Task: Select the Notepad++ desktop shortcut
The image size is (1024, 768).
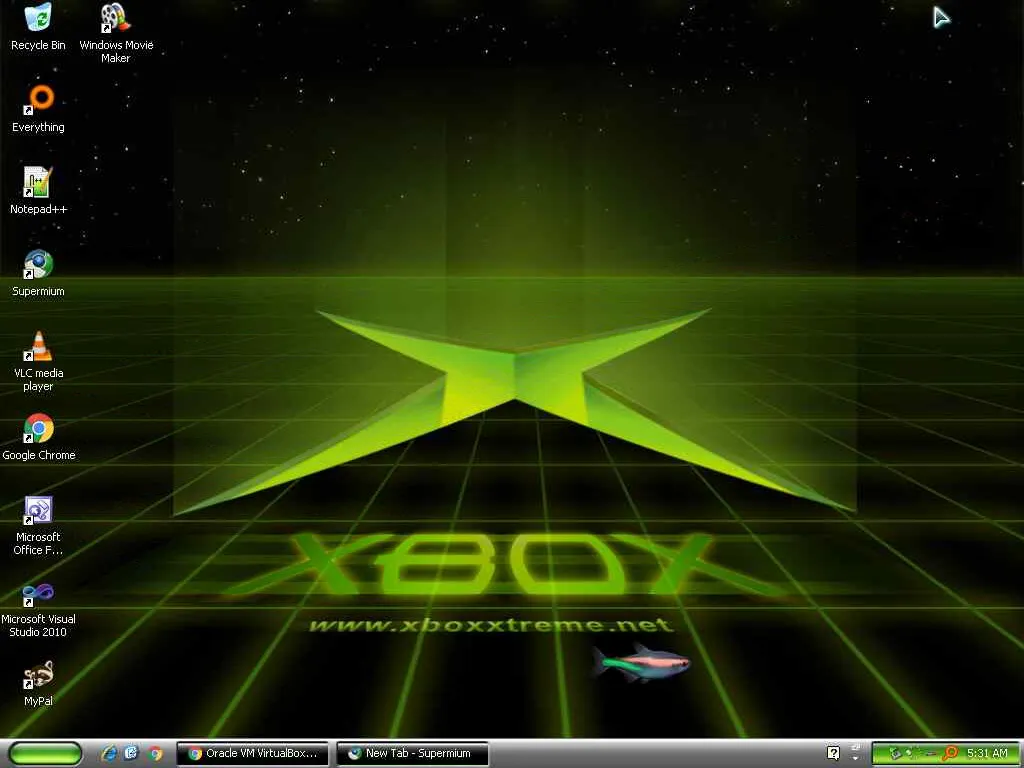Action: tap(38, 191)
